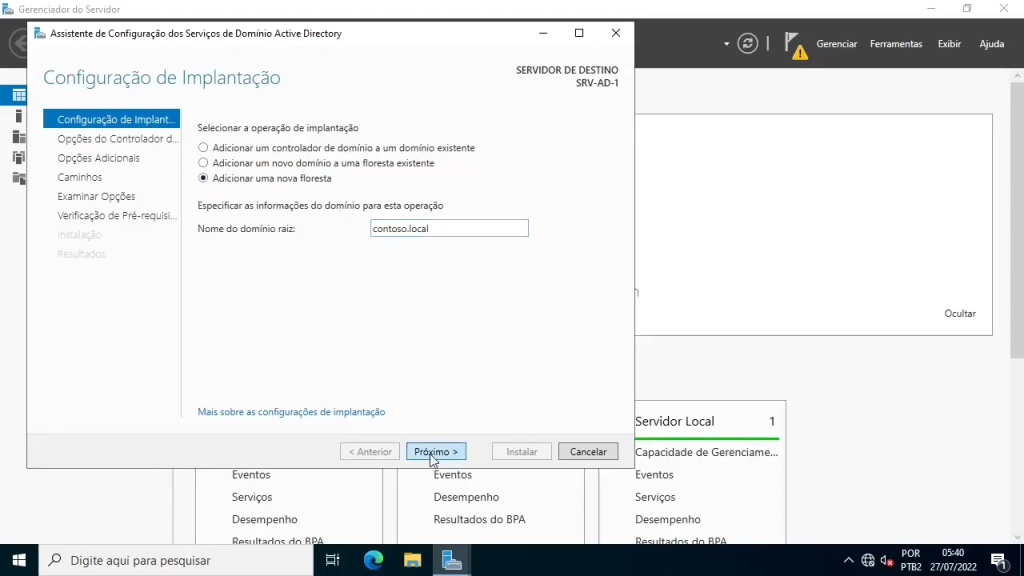Open 'Serviços' in the left tile

point(251,497)
